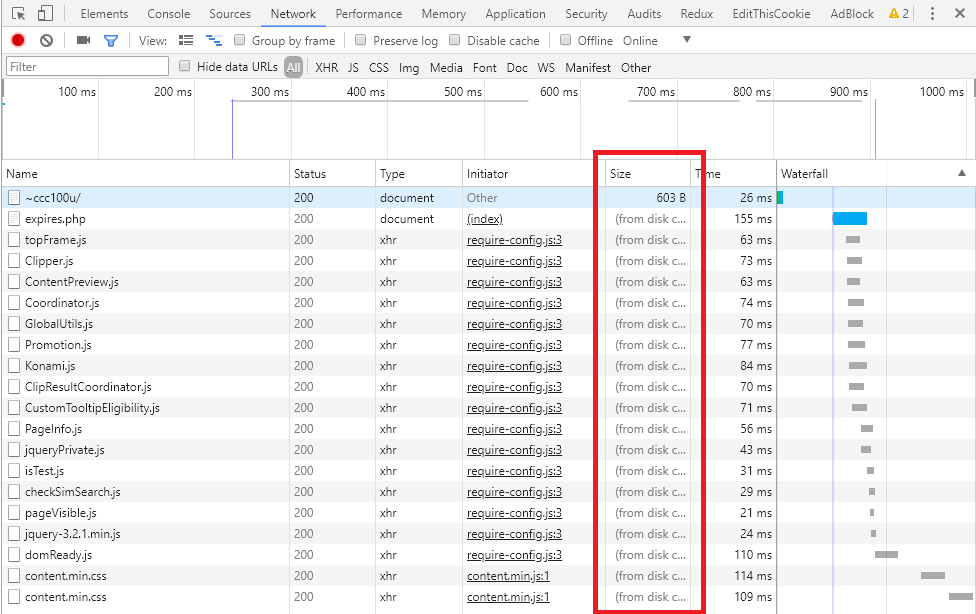Switch to large request rows view
The width and height of the screenshot is (976, 614).
(x=186, y=41)
